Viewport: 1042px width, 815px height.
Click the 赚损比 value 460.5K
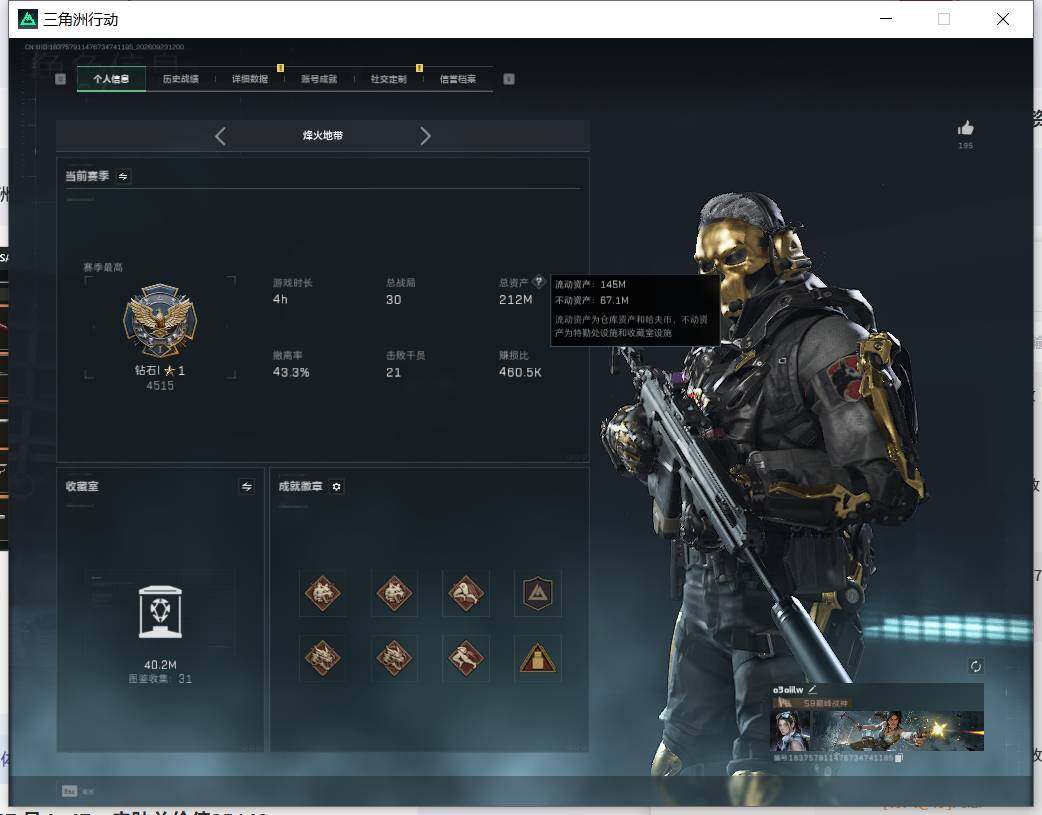520,372
